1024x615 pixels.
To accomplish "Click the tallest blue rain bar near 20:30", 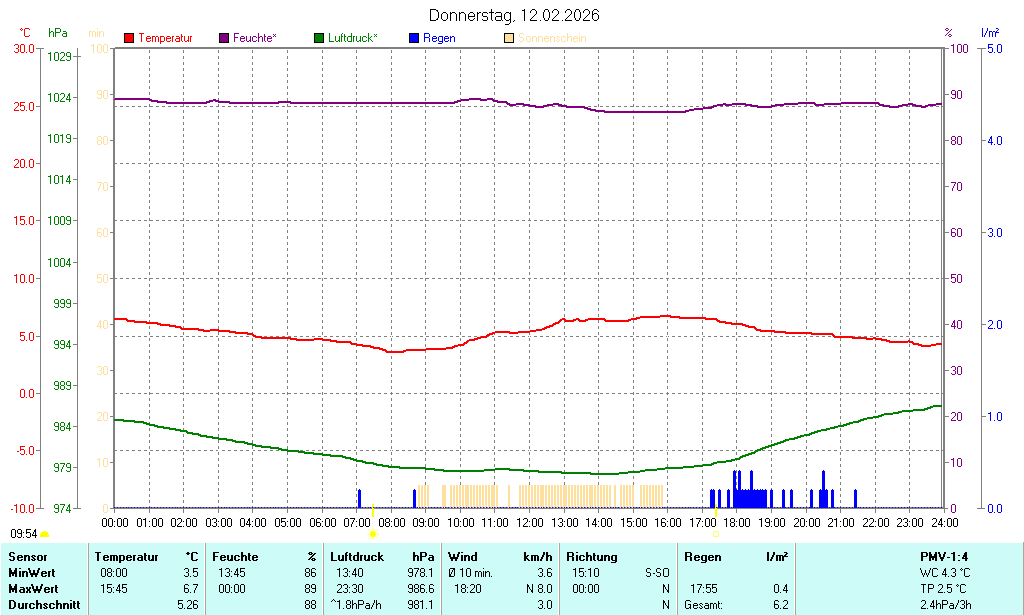I will 823,488.
